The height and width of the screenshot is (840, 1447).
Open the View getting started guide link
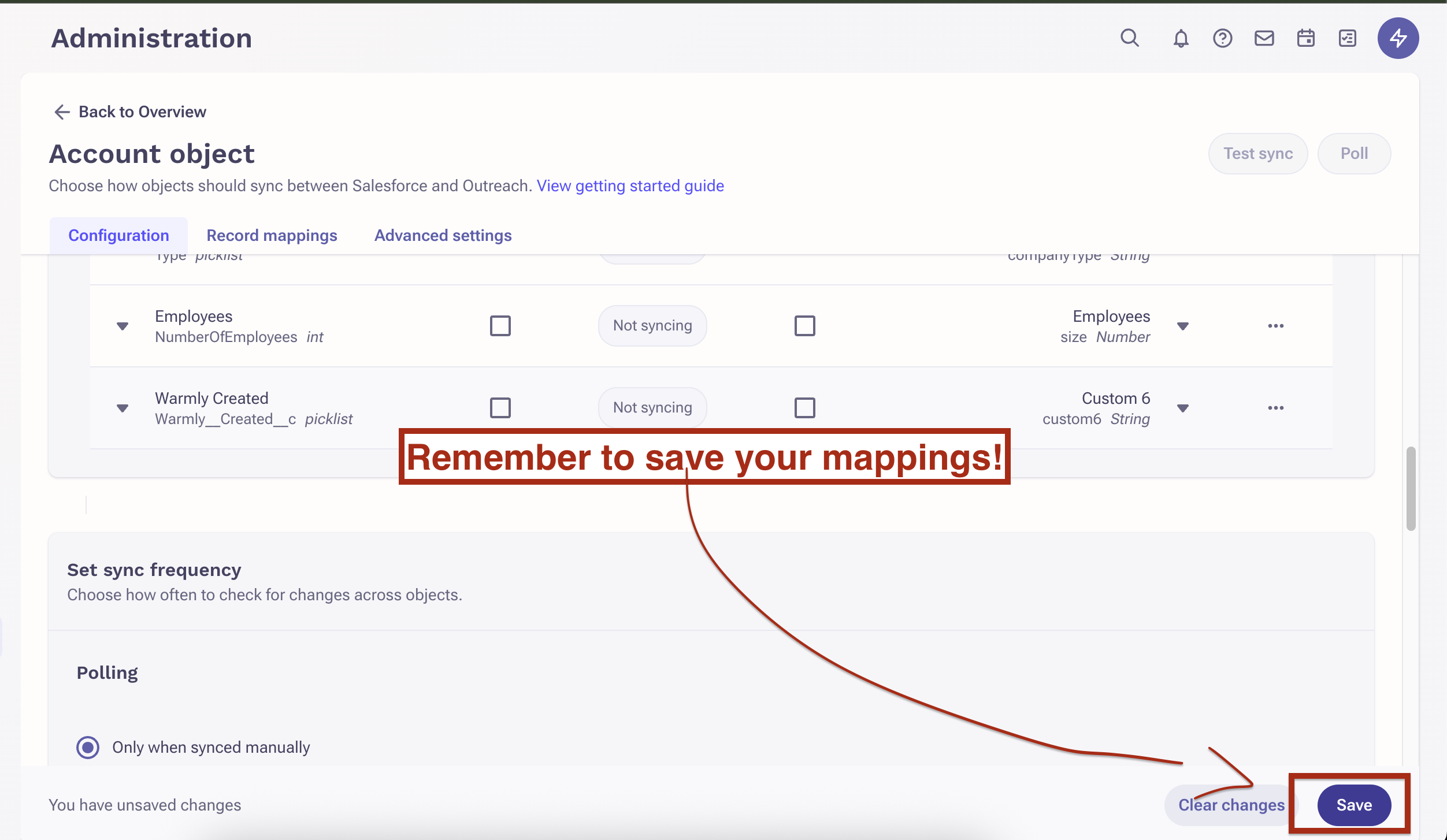pyautogui.click(x=630, y=186)
